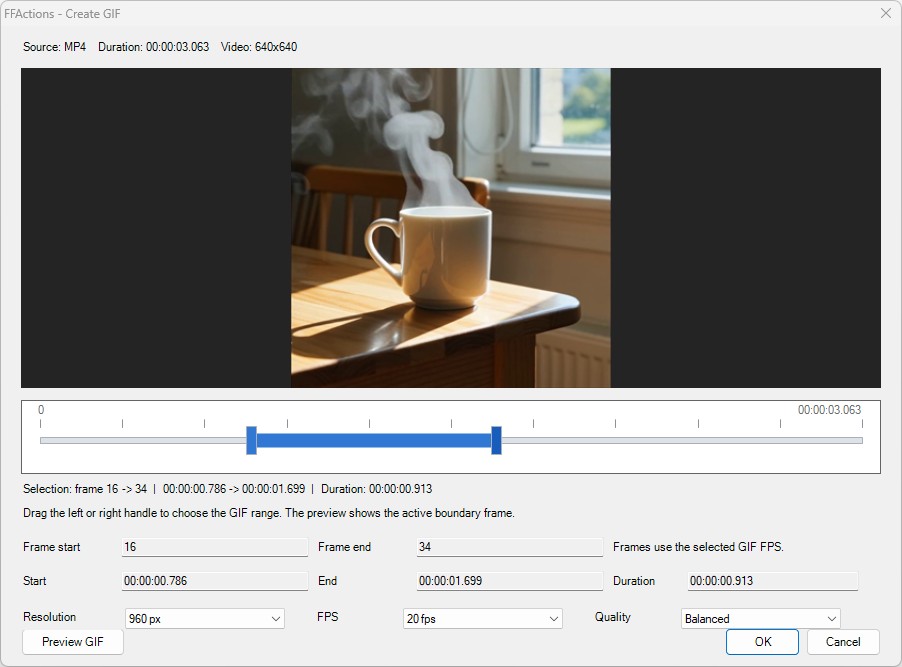Click the Frame end label

coord(345,547)
